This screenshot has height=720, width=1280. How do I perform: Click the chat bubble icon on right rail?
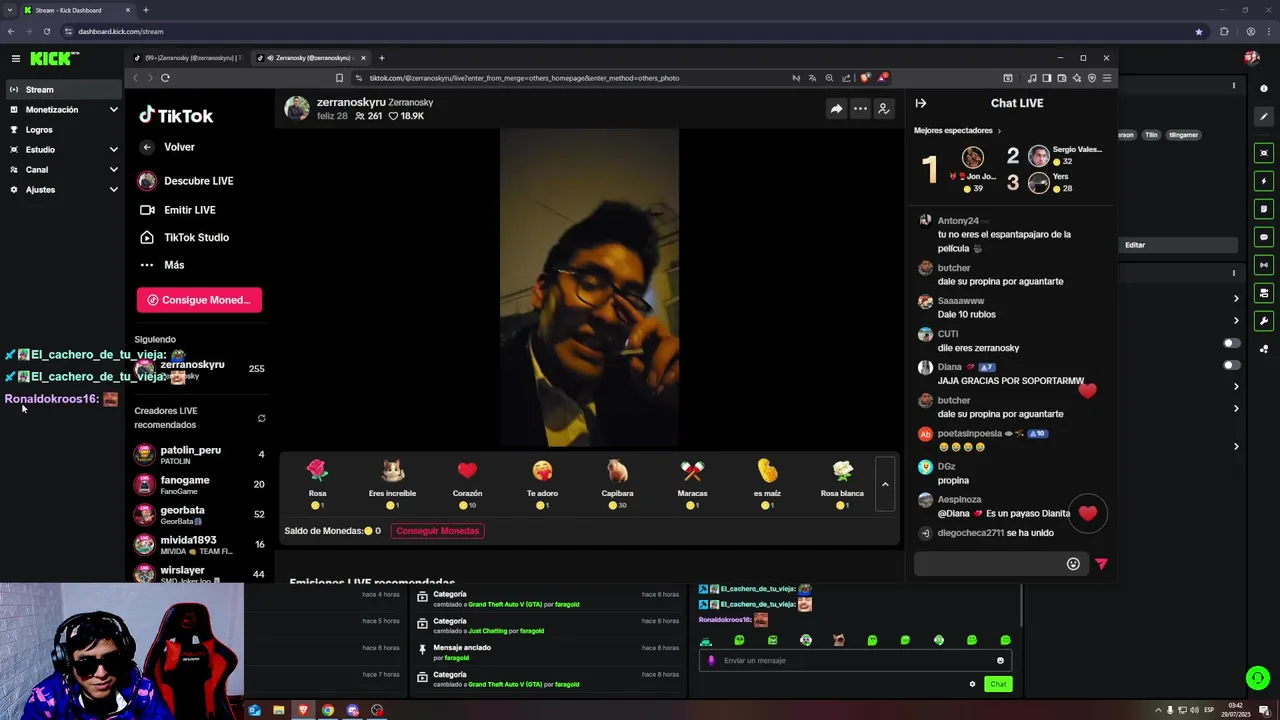pyautogui.click(x=1264, y=237)
